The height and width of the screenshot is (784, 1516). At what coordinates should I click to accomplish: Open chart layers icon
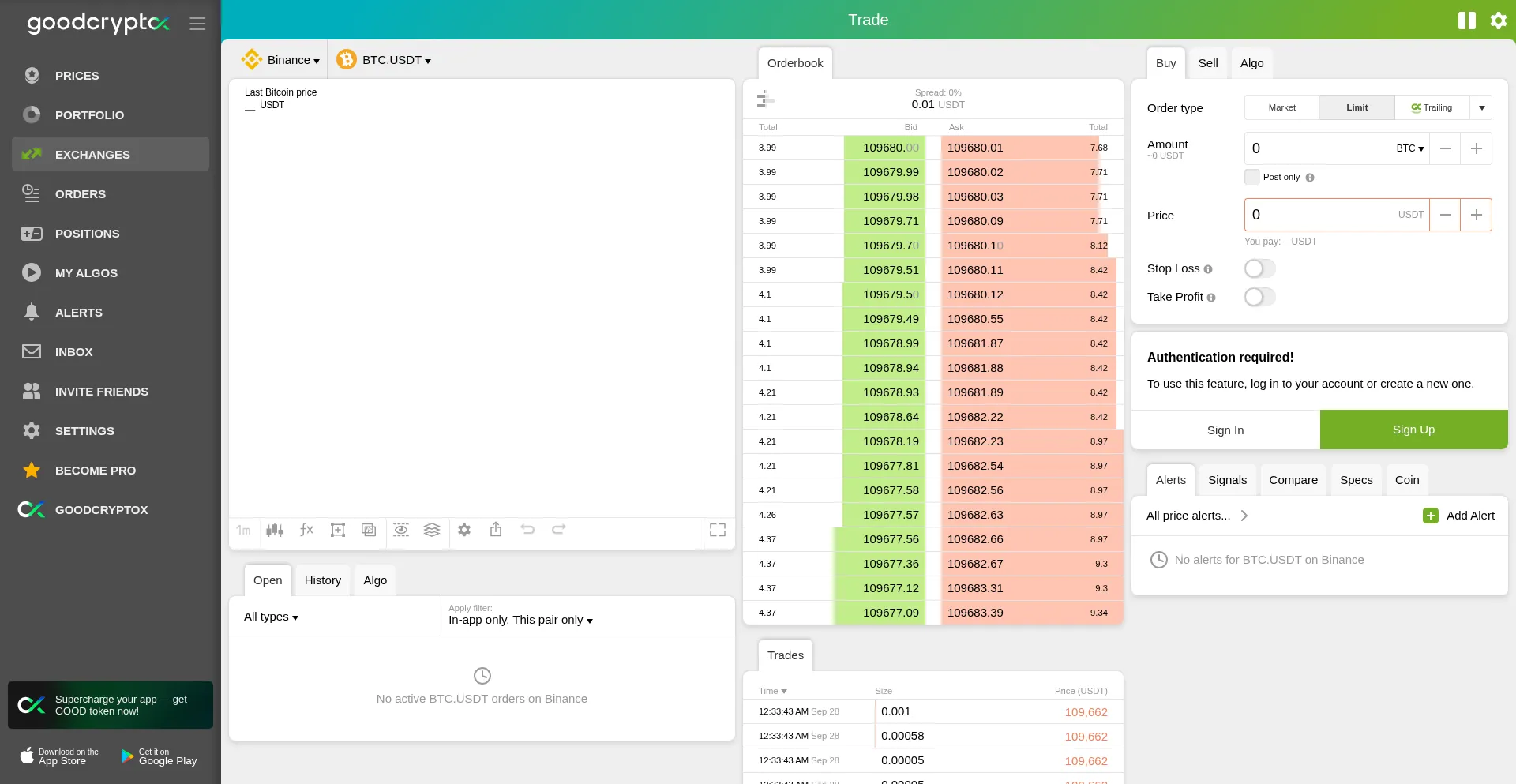click(x=432, y=530)
